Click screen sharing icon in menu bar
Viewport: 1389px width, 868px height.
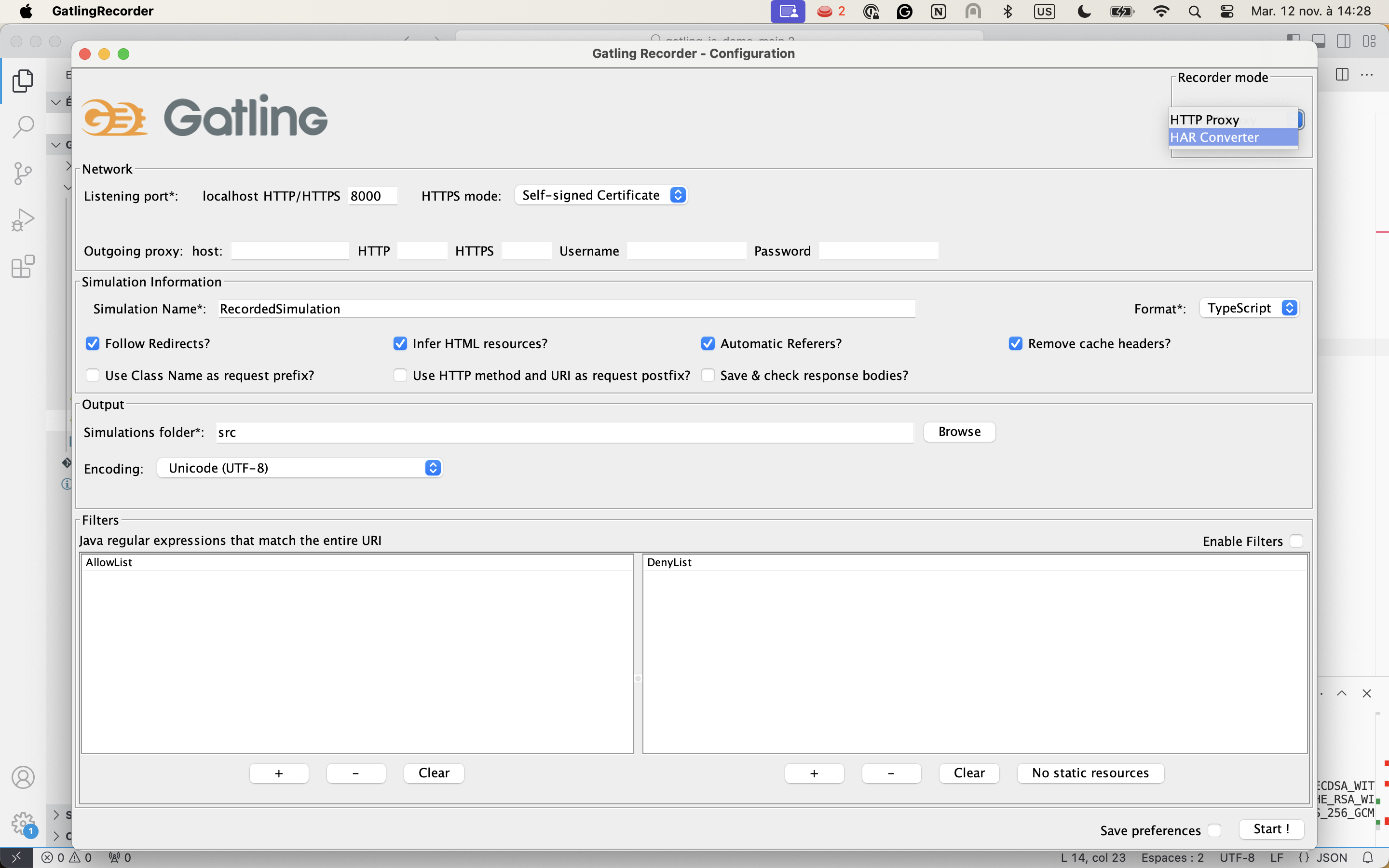(x=788, y=12)
